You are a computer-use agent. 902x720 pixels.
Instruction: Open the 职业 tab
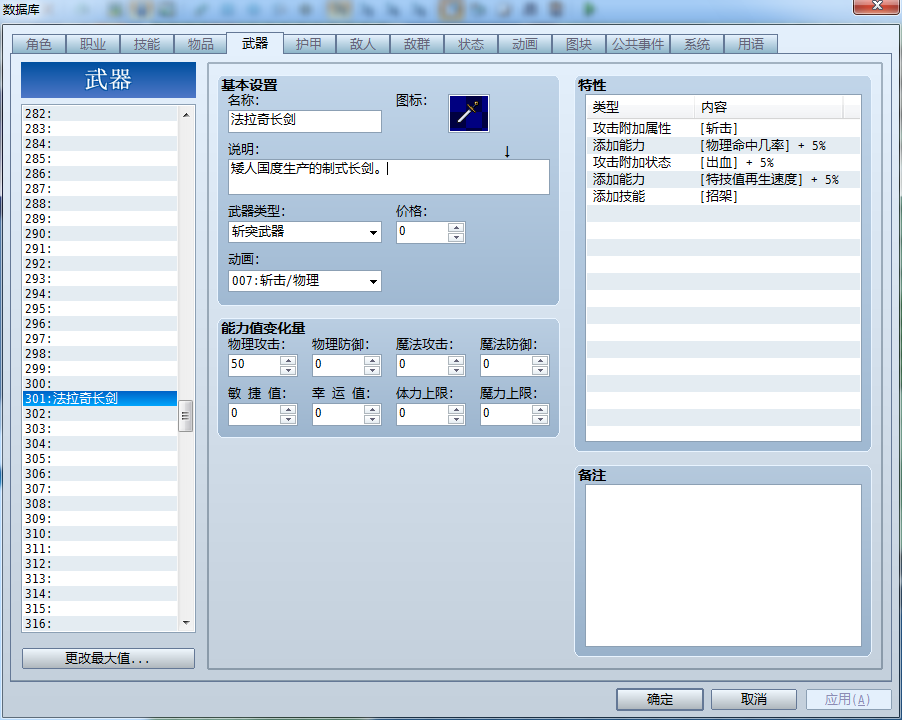93,44
